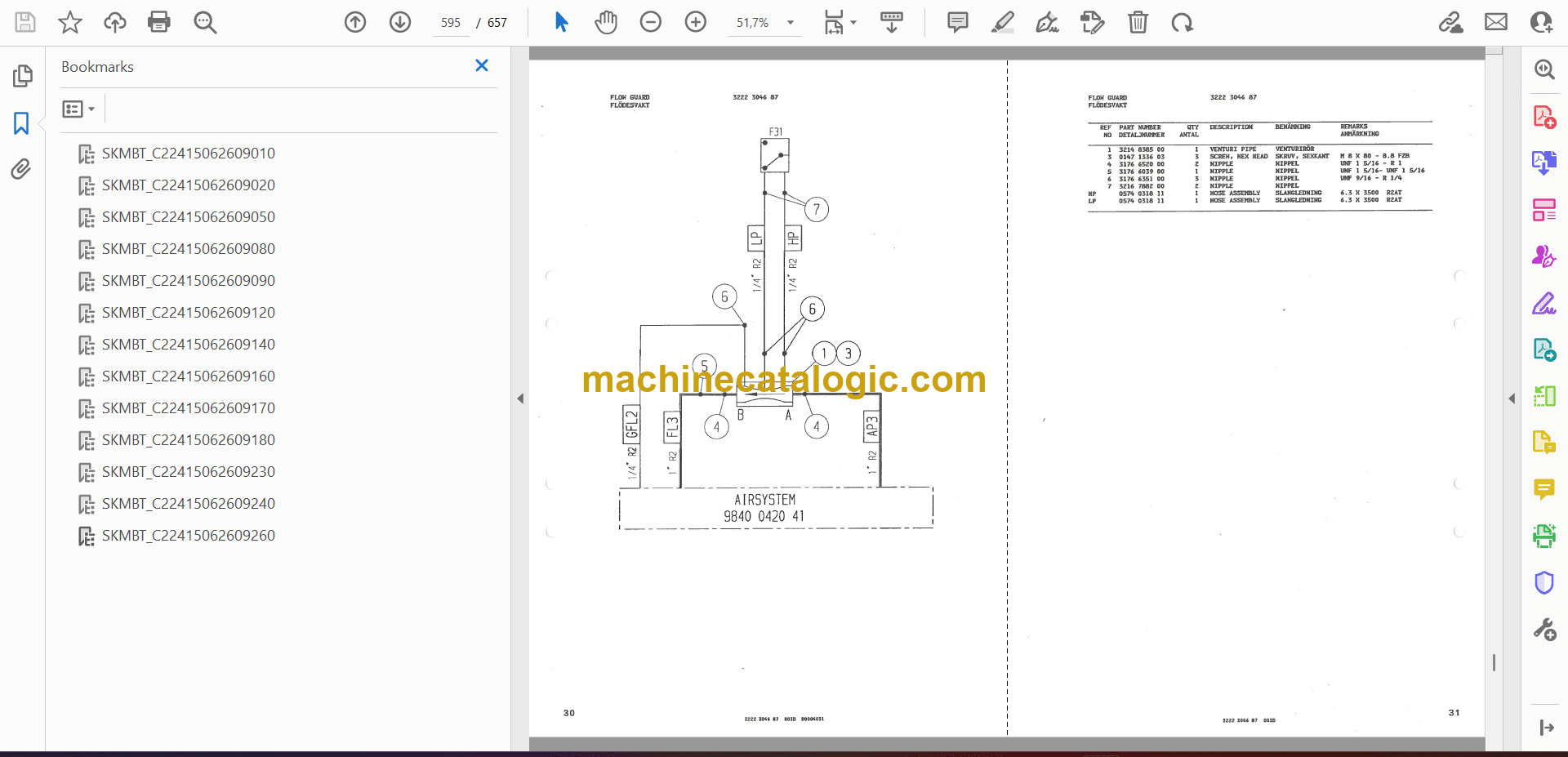Upload the file to cloud storage
The image size is (1568, 757).
click(x=115, y=22)
